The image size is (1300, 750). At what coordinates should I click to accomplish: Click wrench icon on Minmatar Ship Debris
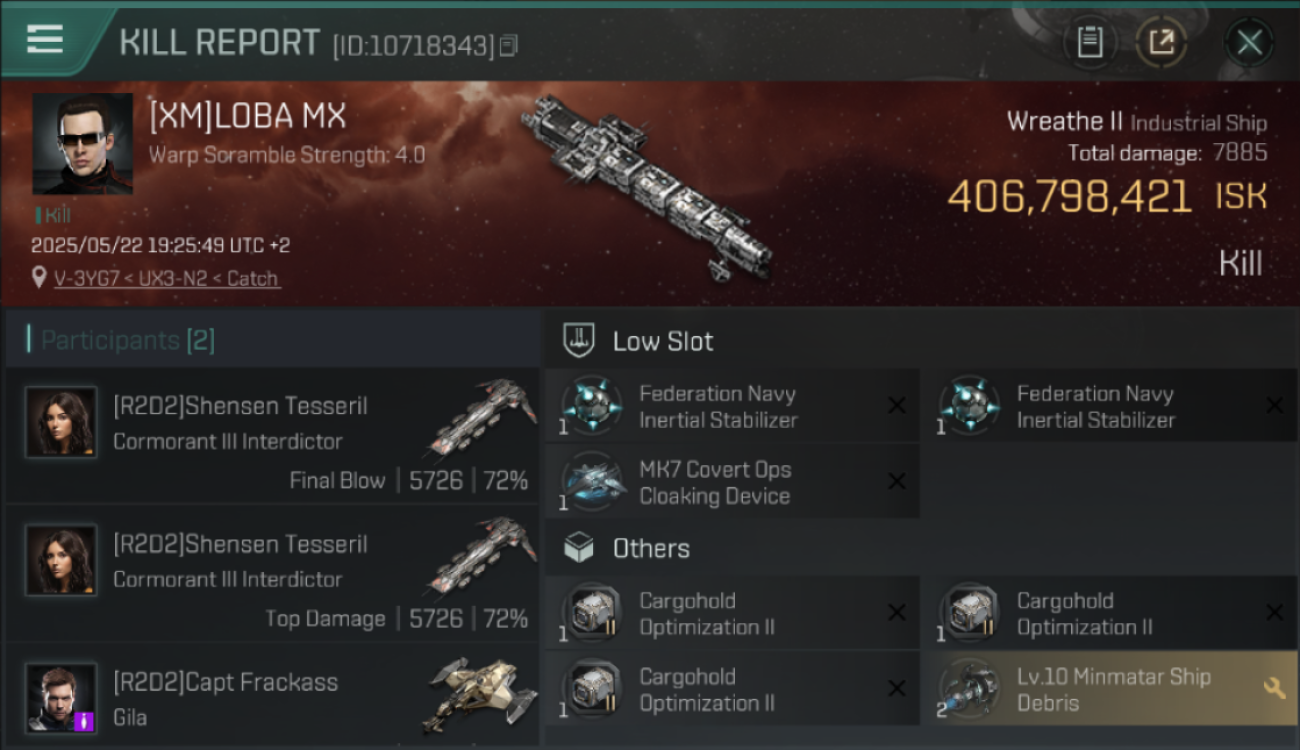coord(1273,688)
